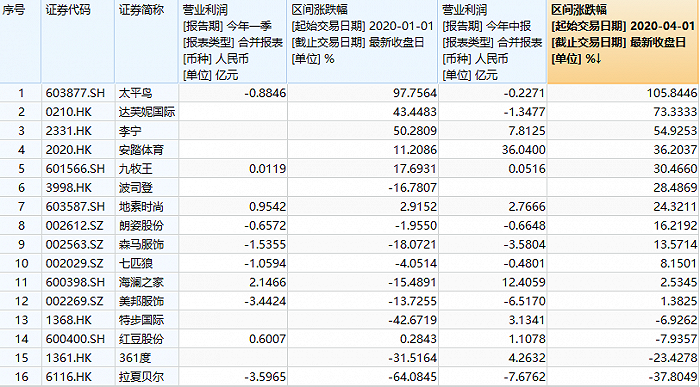The height and width of the screenshot is (387, 700).
Task: Click stock code 603587.SH
Action: [75, 207]
